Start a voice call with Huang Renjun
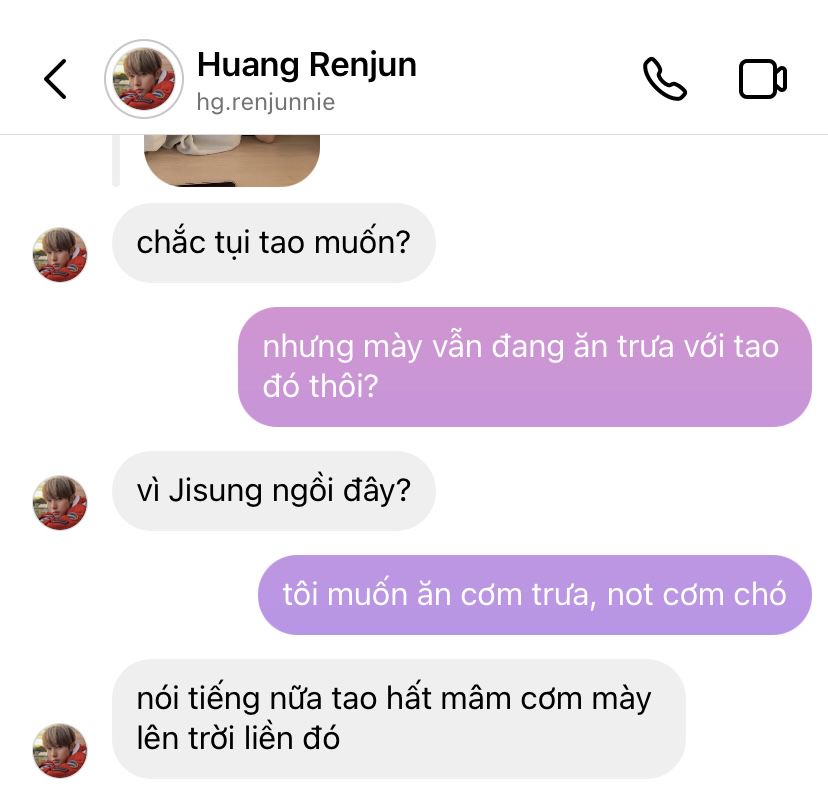 [664, 79]
